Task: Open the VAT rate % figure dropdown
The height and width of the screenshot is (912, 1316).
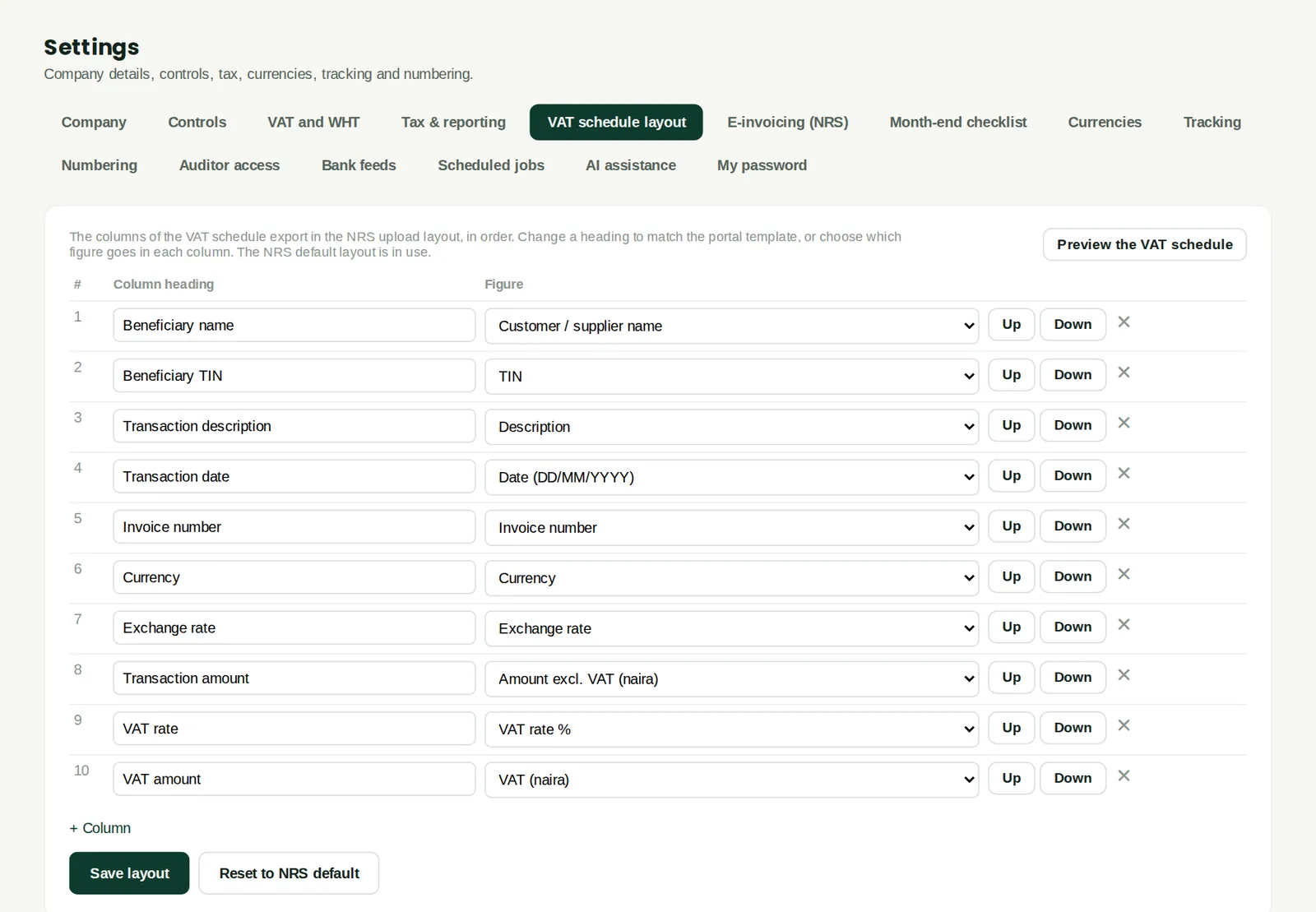Action: click(x=731, y=729)
